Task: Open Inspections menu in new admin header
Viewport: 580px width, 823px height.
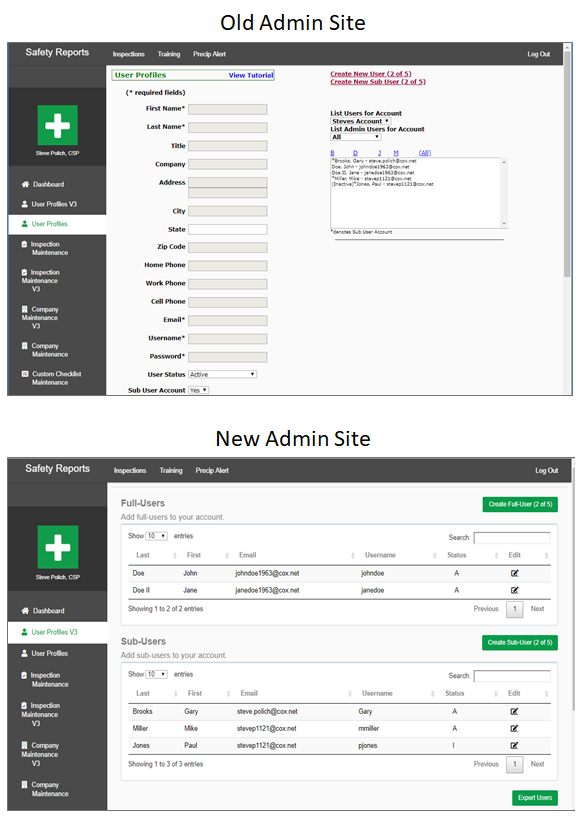Action: click(x=130, y=470)
